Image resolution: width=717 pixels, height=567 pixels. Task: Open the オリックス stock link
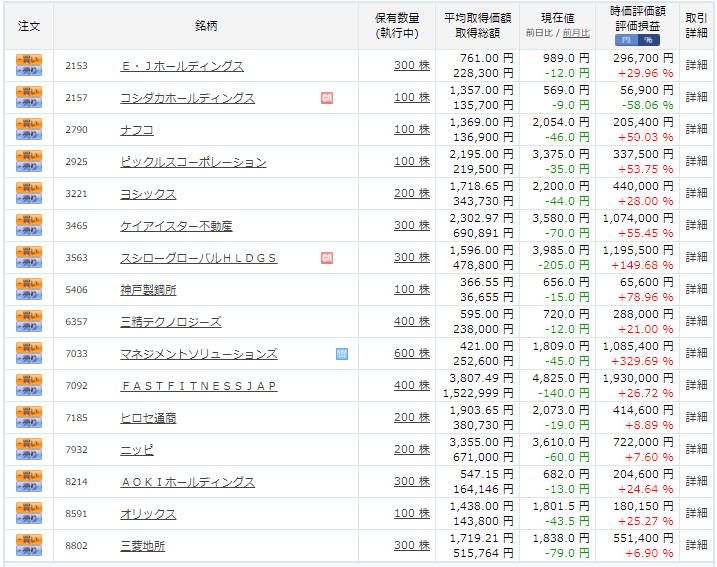148,514
